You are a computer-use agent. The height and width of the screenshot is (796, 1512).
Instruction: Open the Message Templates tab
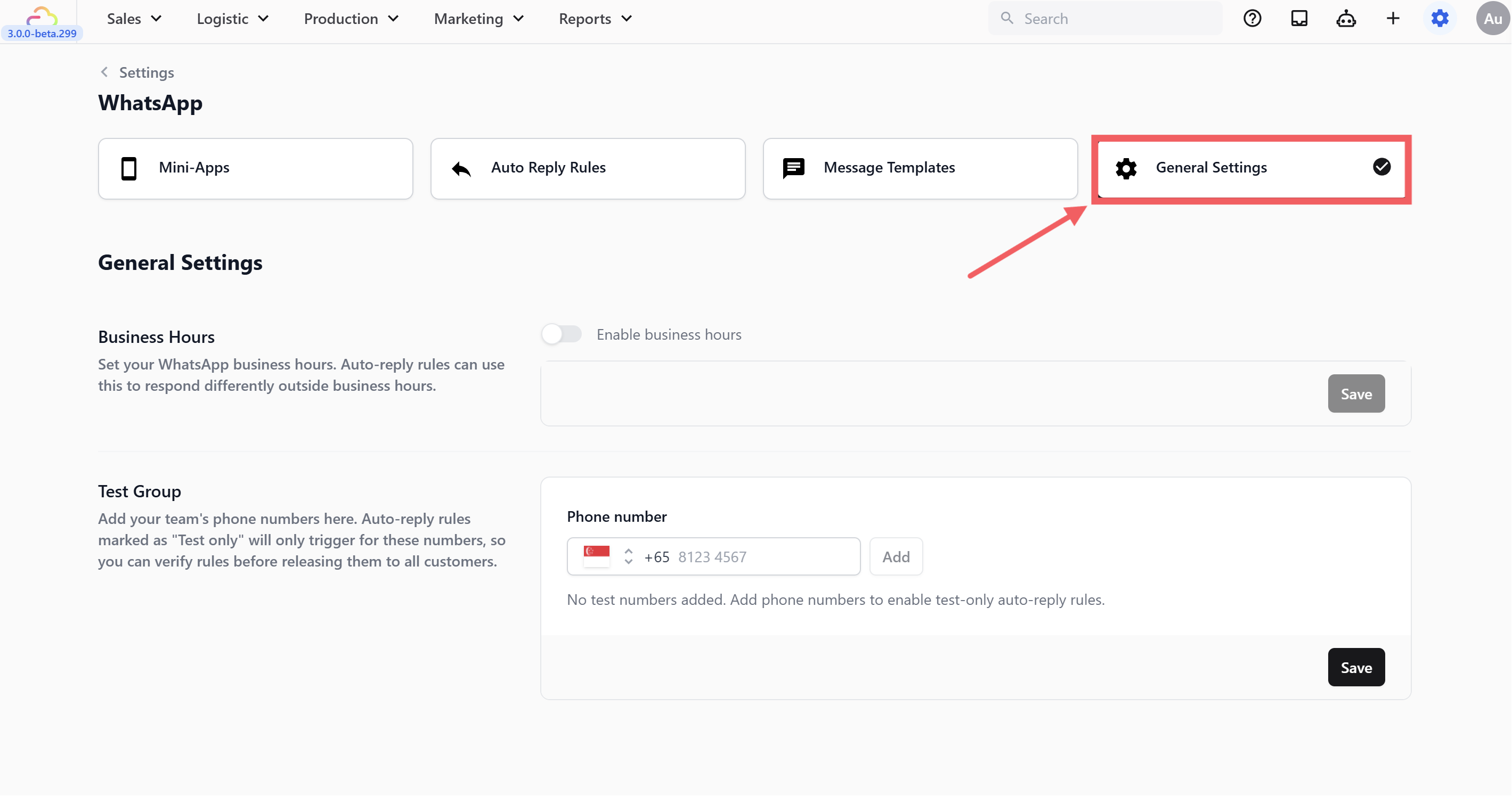920,168
